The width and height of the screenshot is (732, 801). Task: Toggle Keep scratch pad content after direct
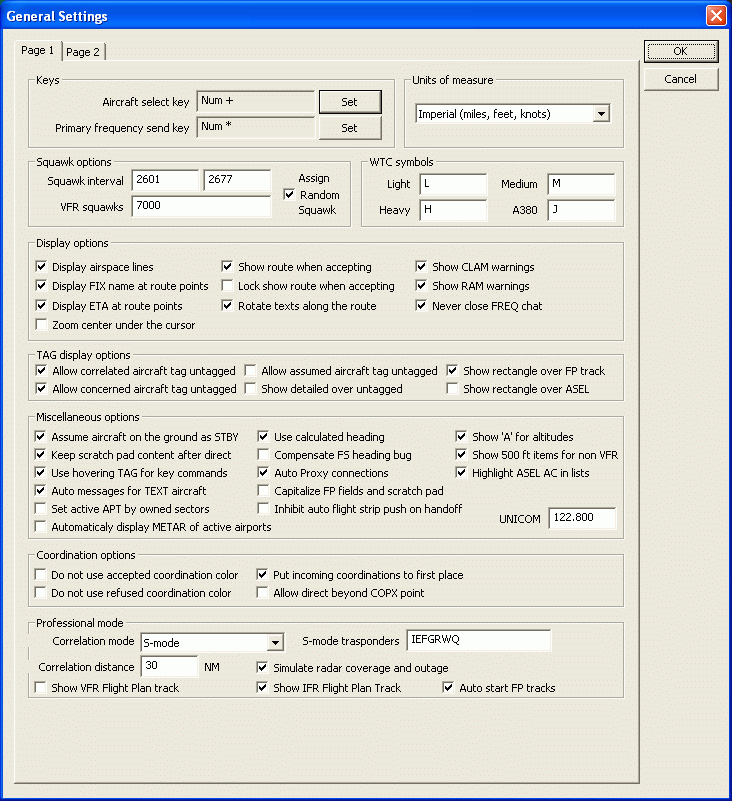[x=40, y=454]
